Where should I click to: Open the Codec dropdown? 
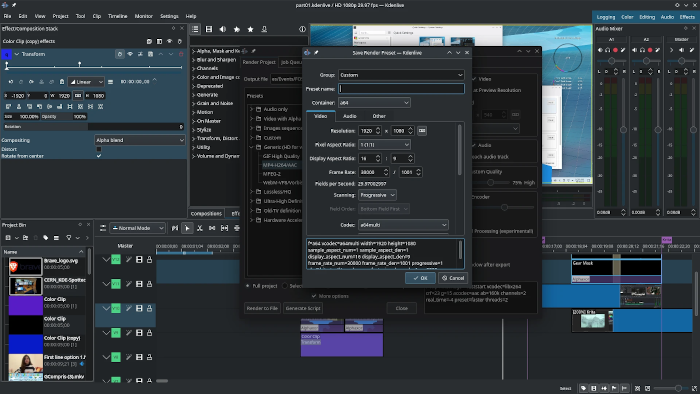point(403,225)
